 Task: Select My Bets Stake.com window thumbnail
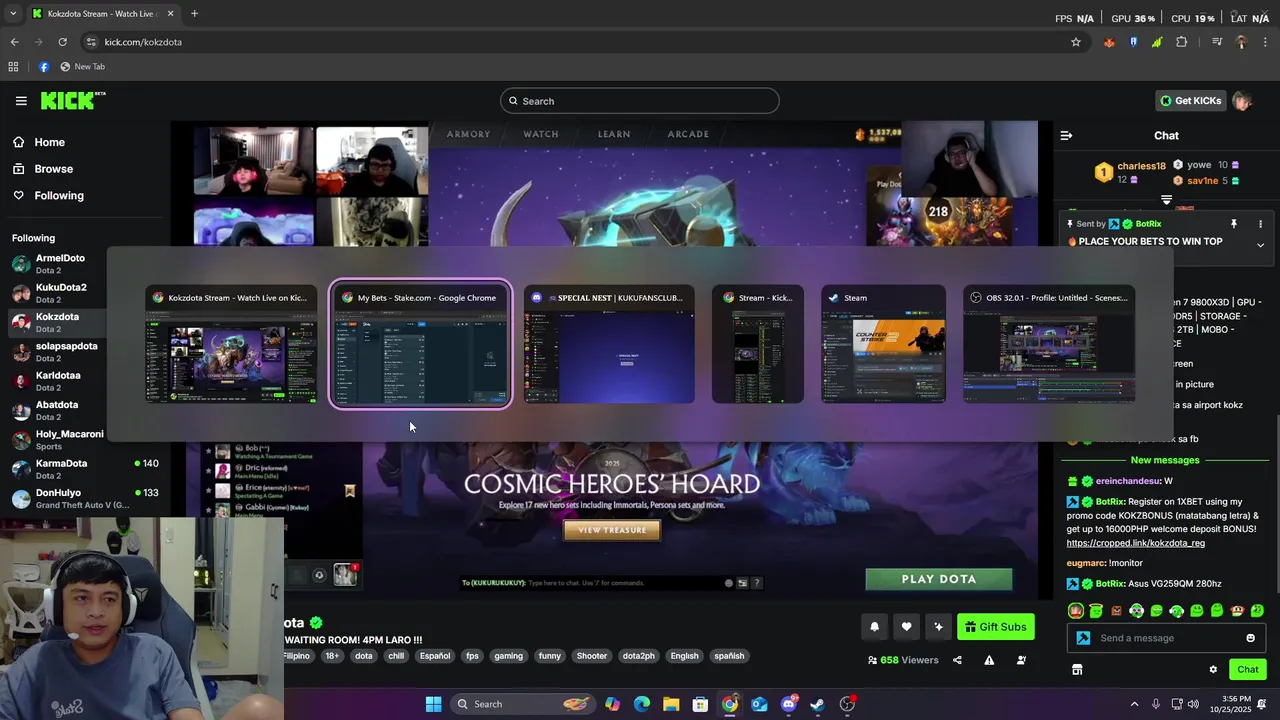click(421, 345)
